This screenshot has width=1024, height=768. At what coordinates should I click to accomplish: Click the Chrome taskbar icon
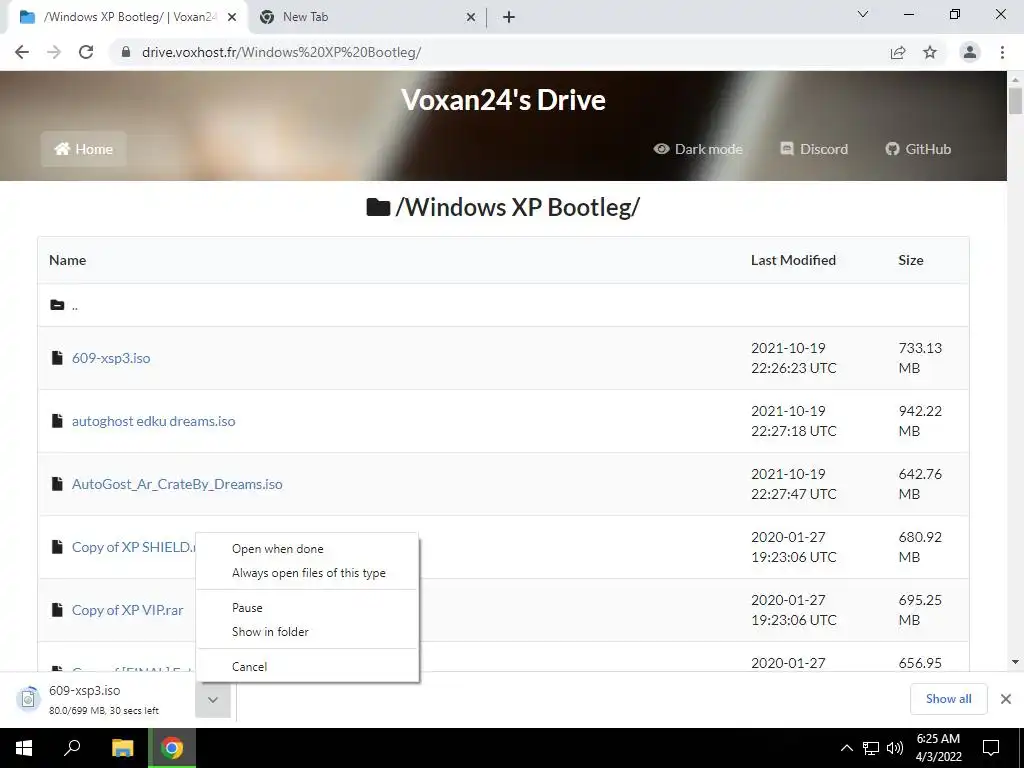tap(172, 748)
